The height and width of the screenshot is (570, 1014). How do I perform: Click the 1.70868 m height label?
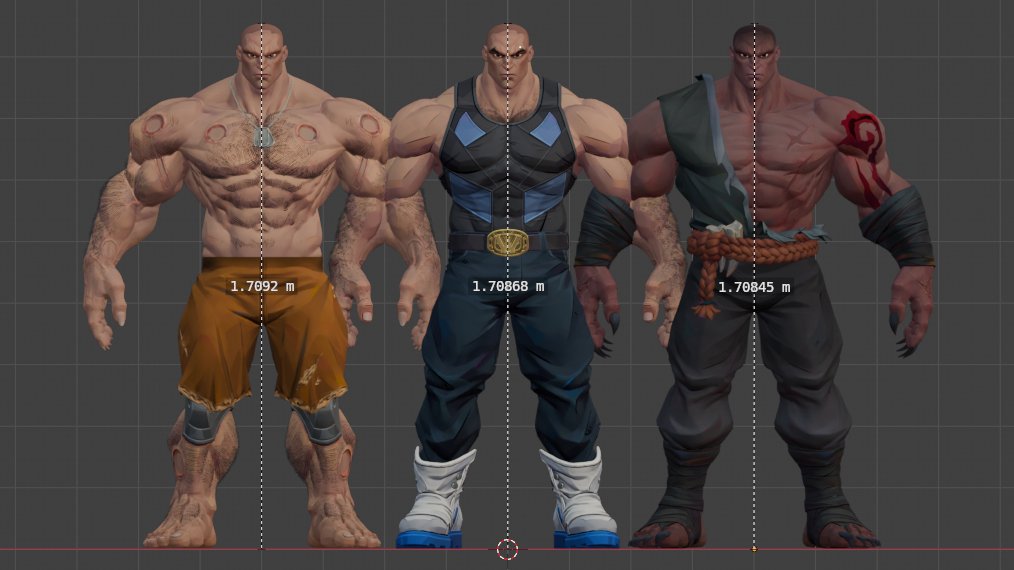point(508,286)
